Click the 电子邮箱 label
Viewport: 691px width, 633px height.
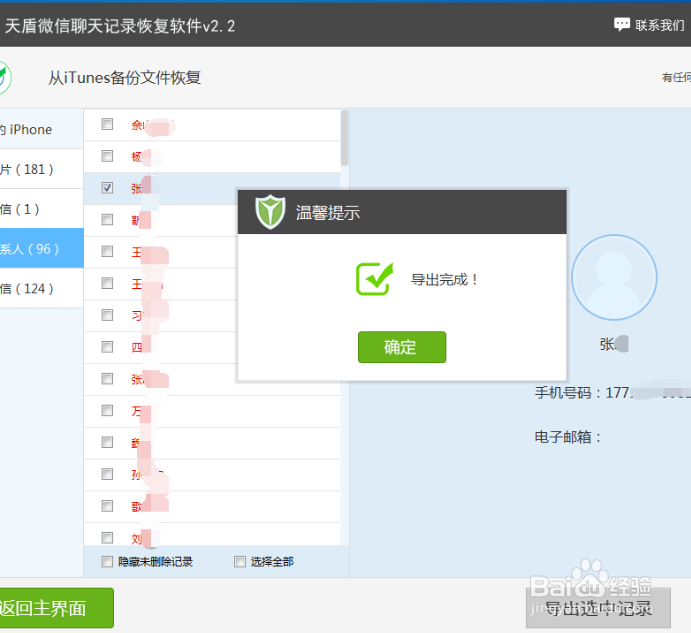pyautogui.click(x=568, y=437)
